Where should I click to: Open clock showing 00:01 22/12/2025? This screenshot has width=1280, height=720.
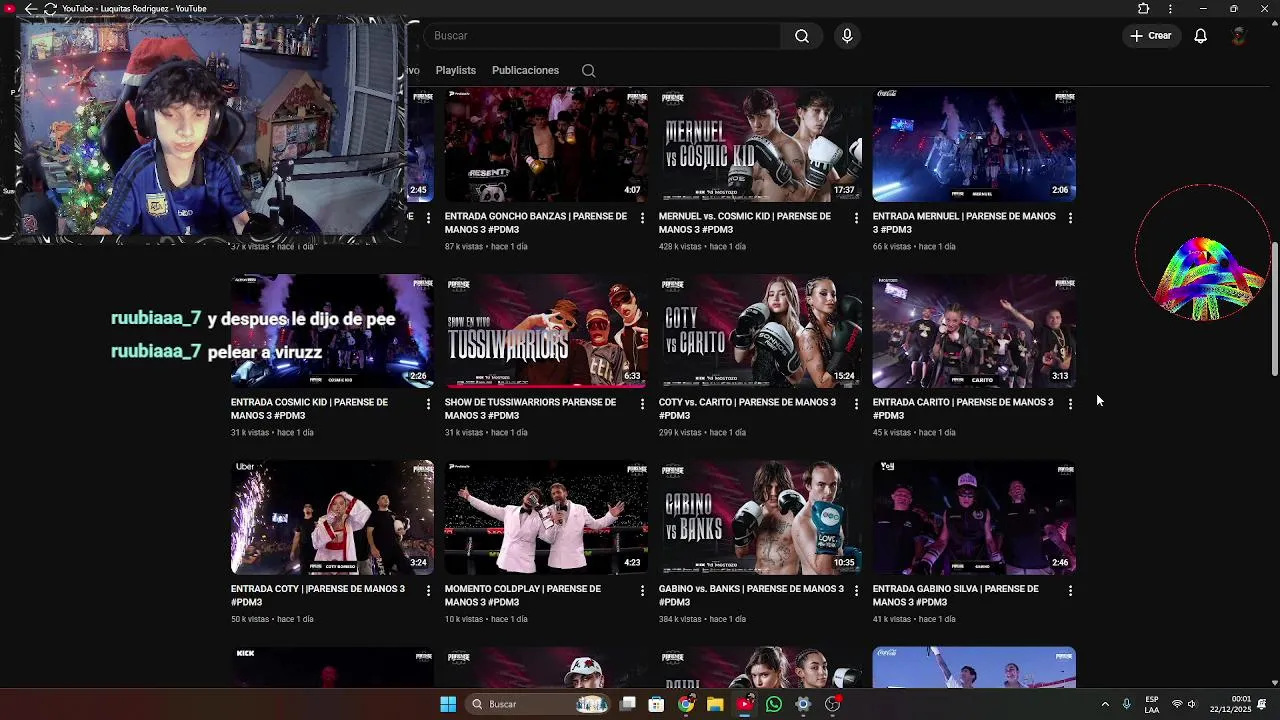point(1230,704)
